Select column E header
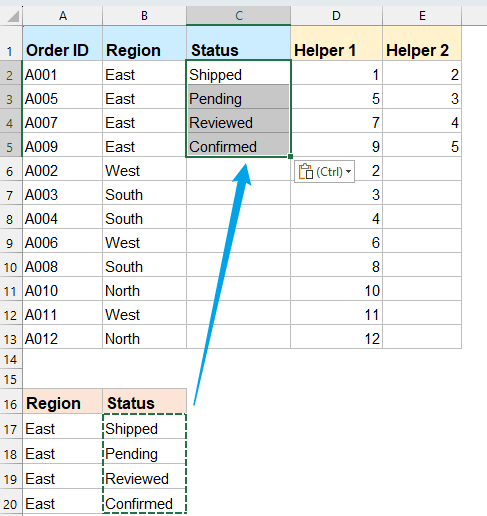 422,16
